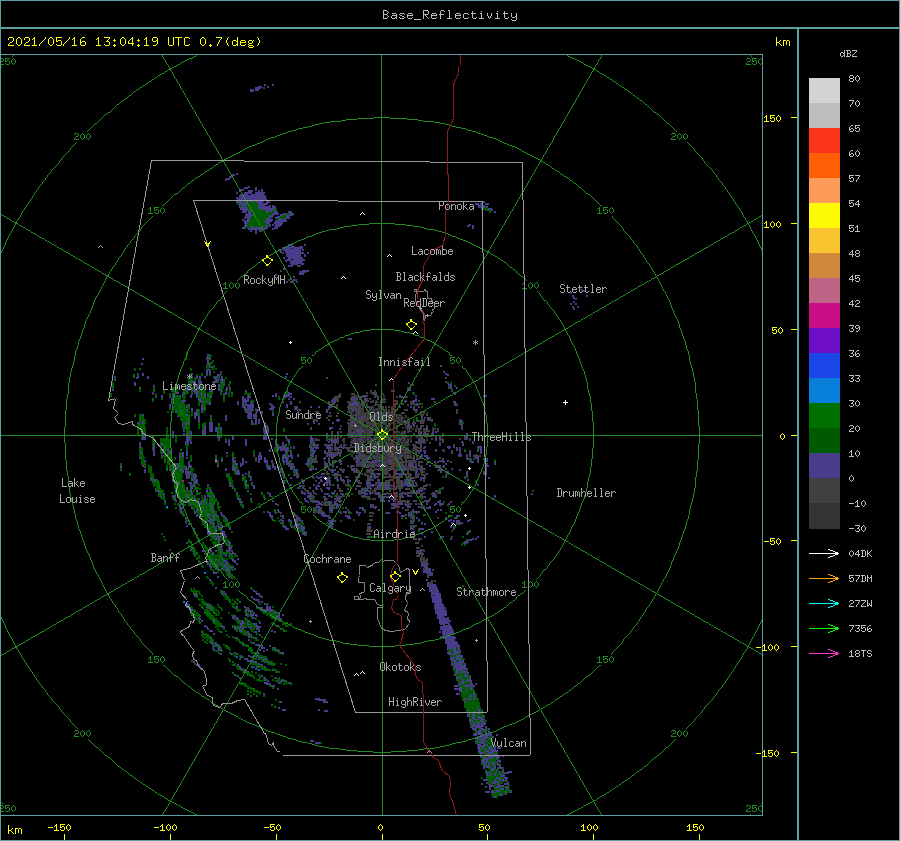This screenshot has height=841, width=900.
Task: Click white asterisk above Limestone label
Action: click(189, 377)
